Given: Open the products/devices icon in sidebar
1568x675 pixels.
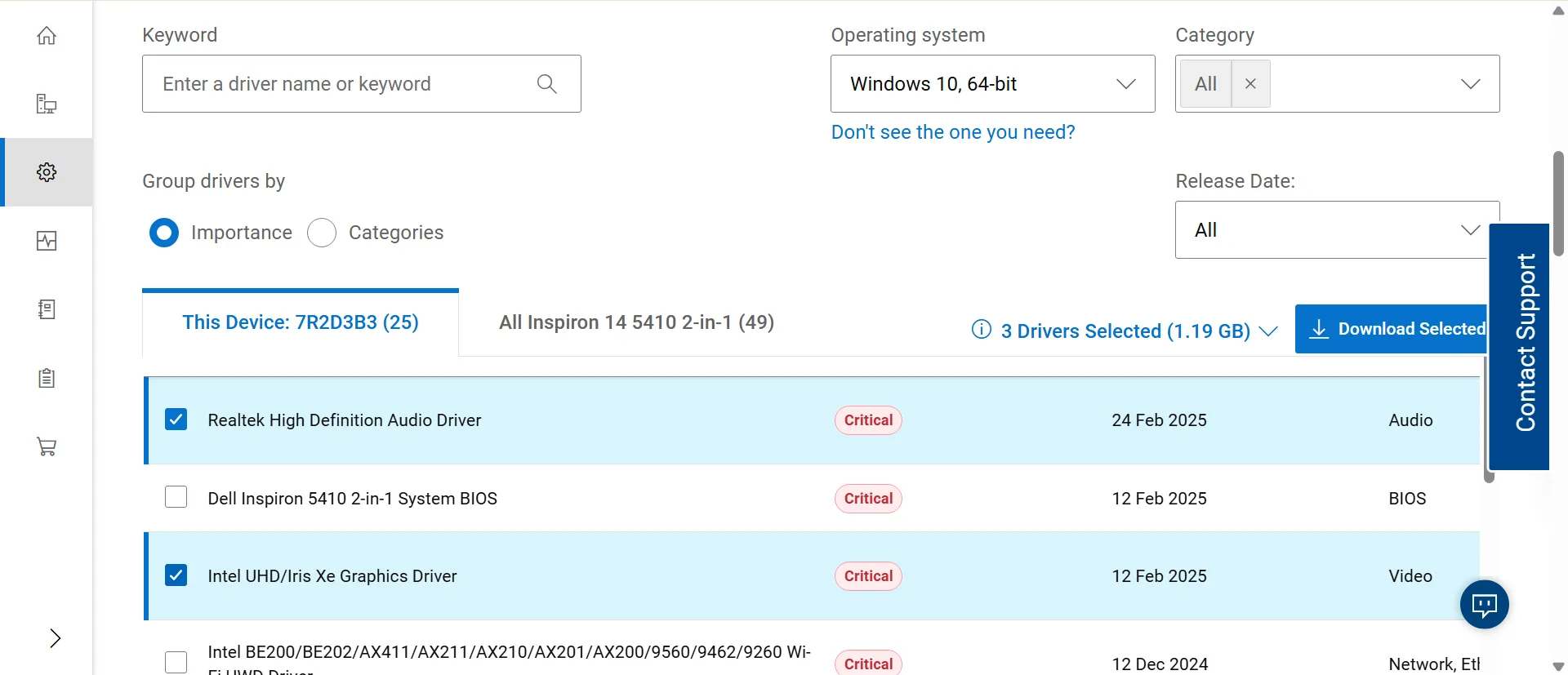Looking at the screenshot, I should (47, 104).
